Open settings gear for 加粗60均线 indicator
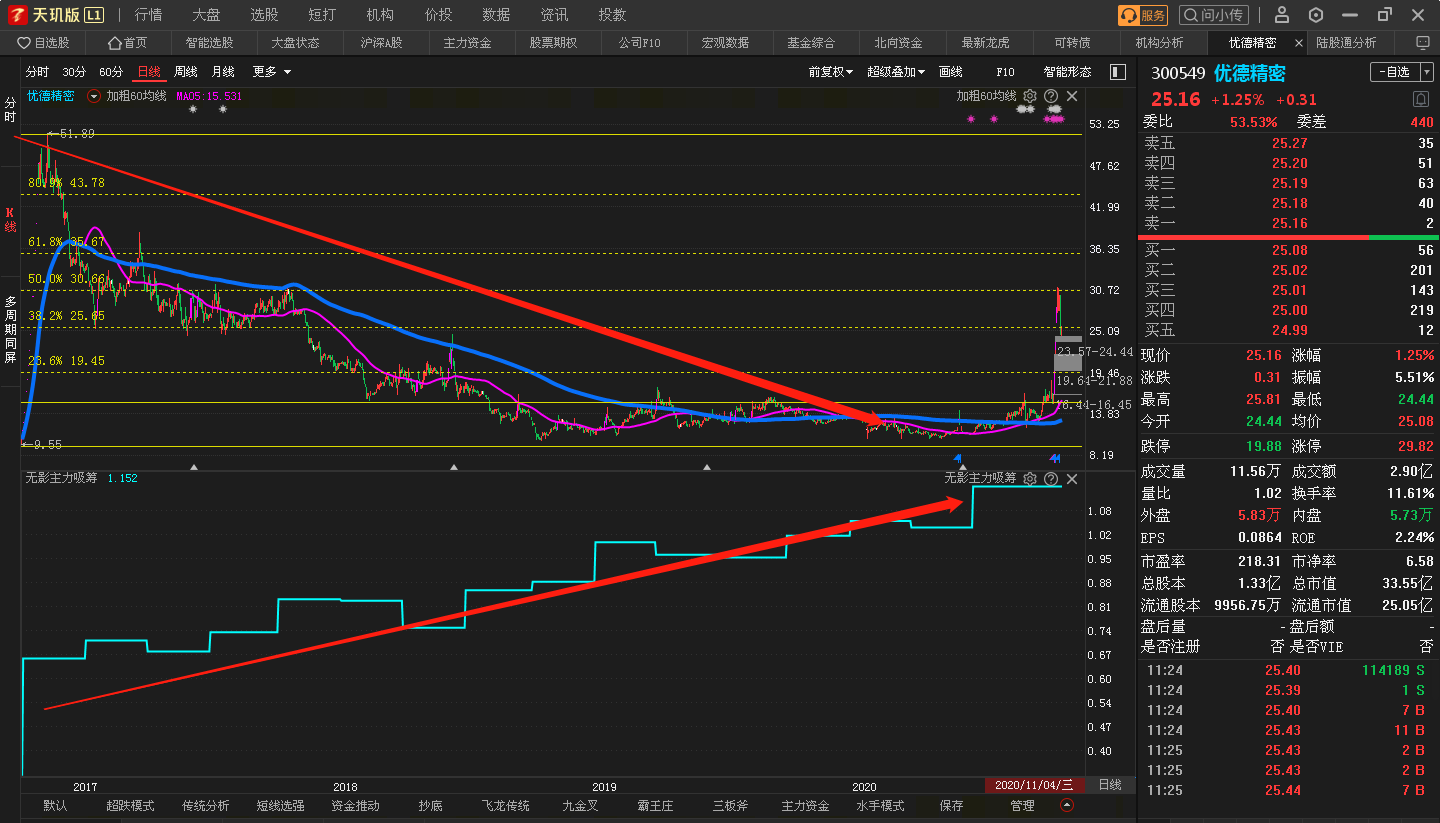The width and height of the screenshot is (1440, 823). click(1030, 96)
